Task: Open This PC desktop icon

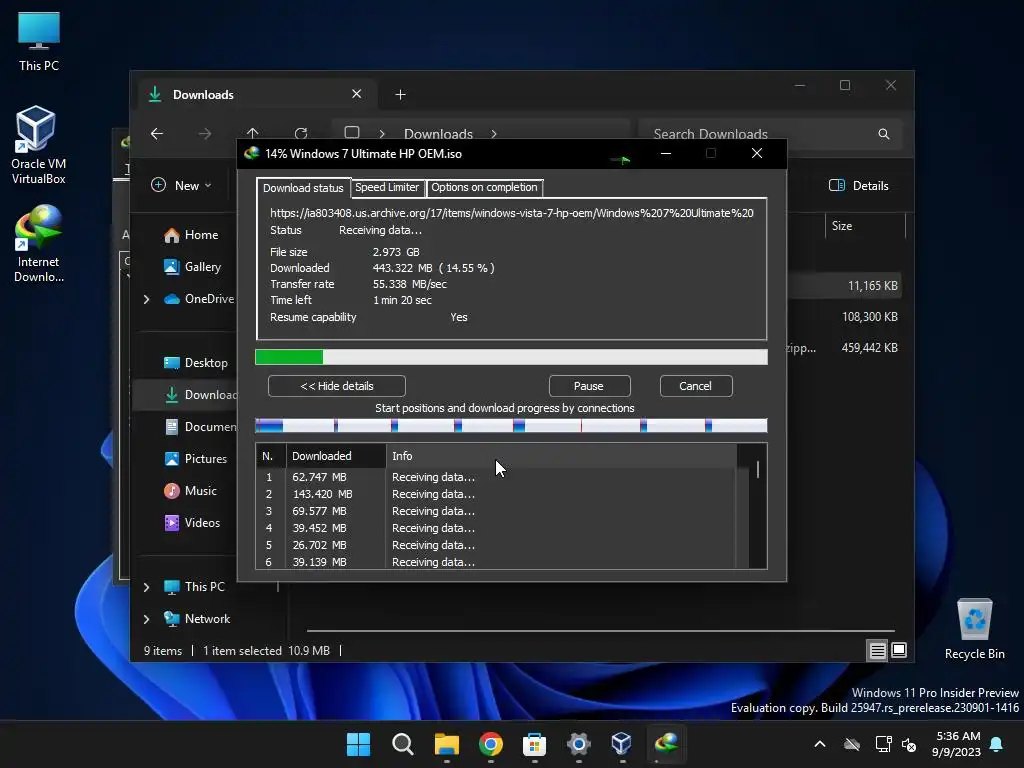Action: pos(39,40)
